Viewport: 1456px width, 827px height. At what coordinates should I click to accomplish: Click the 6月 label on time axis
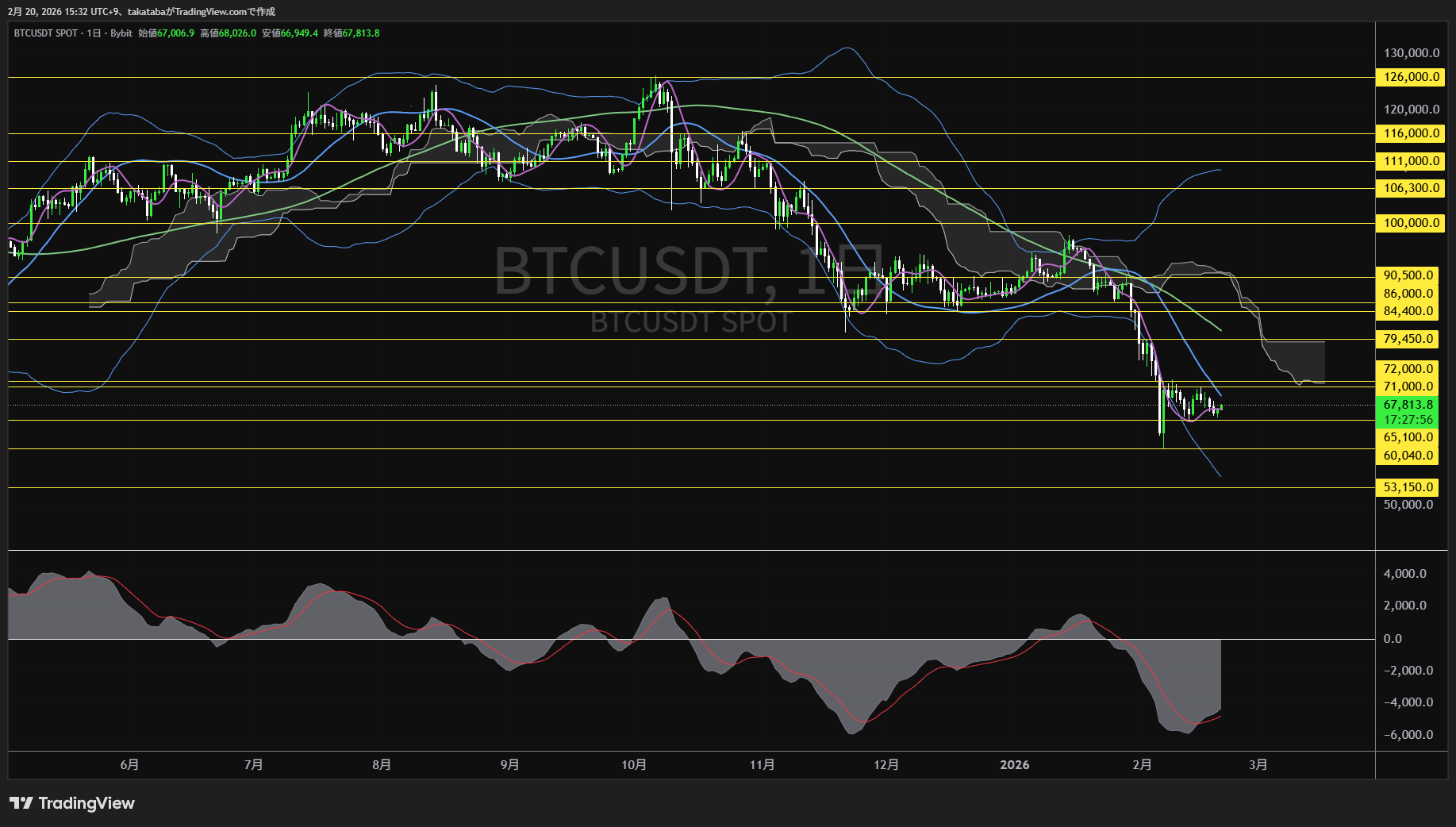pyautogui.click(x=129, y=764)
